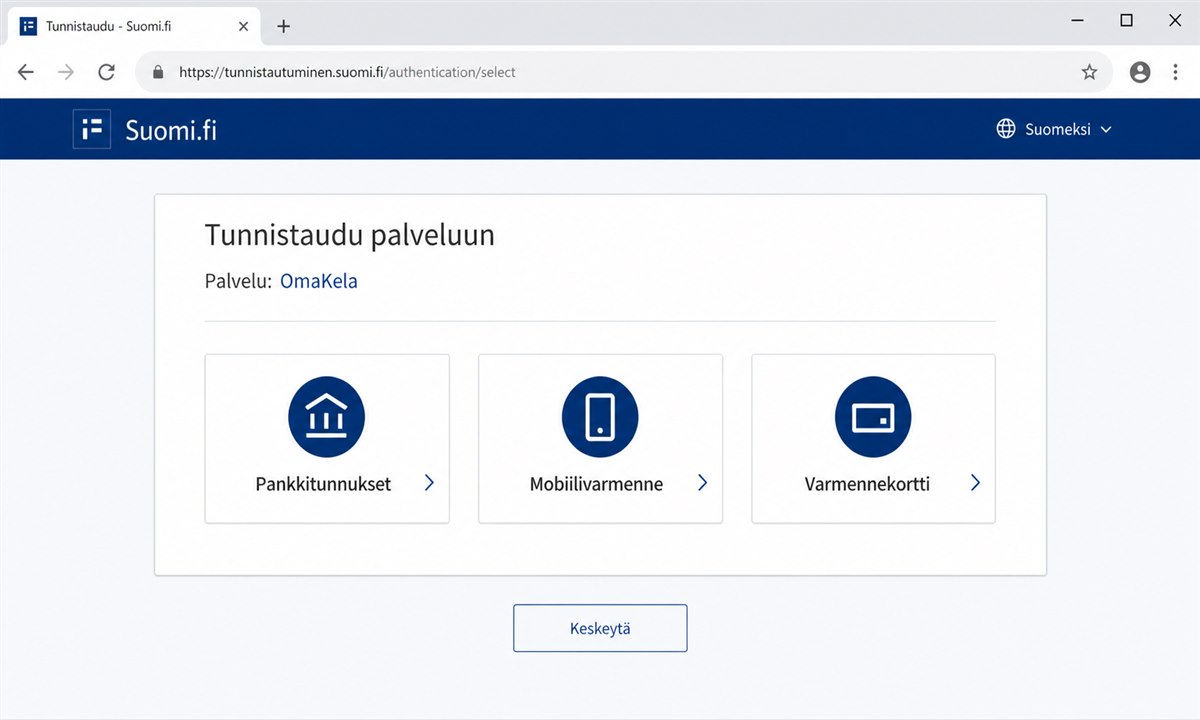Click the bank building icon for Pankkitunnukset
Image resolution: width=1200 pixels, height=720 pixels.
327,416
